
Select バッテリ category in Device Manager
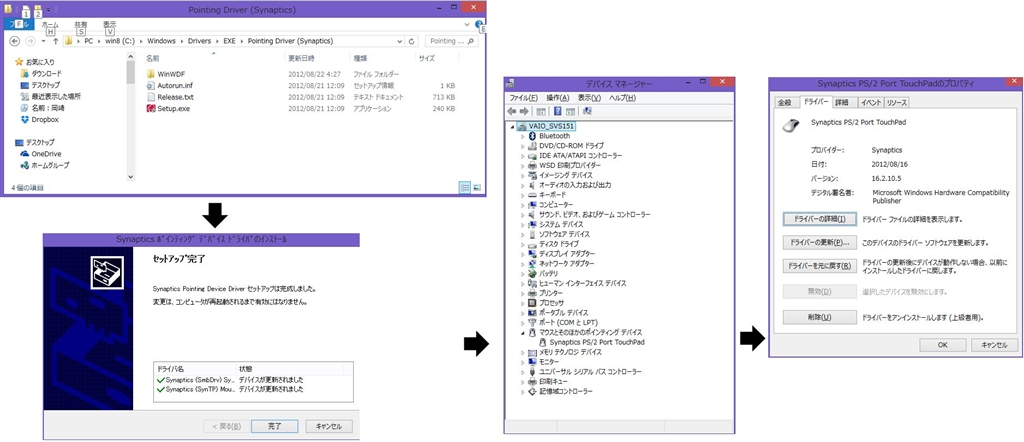click(548, 274)
